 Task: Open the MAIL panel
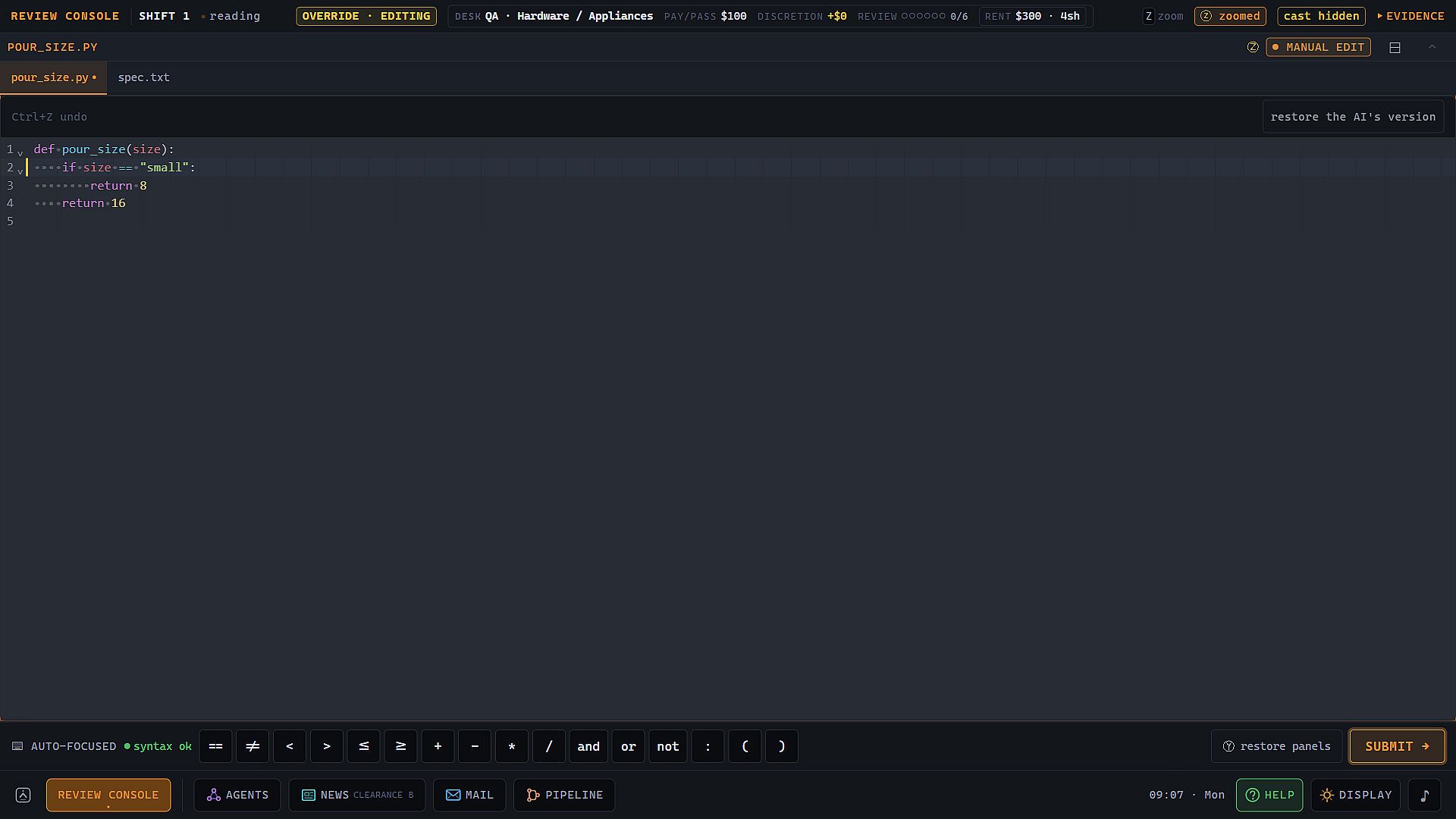tap(469, 795)
